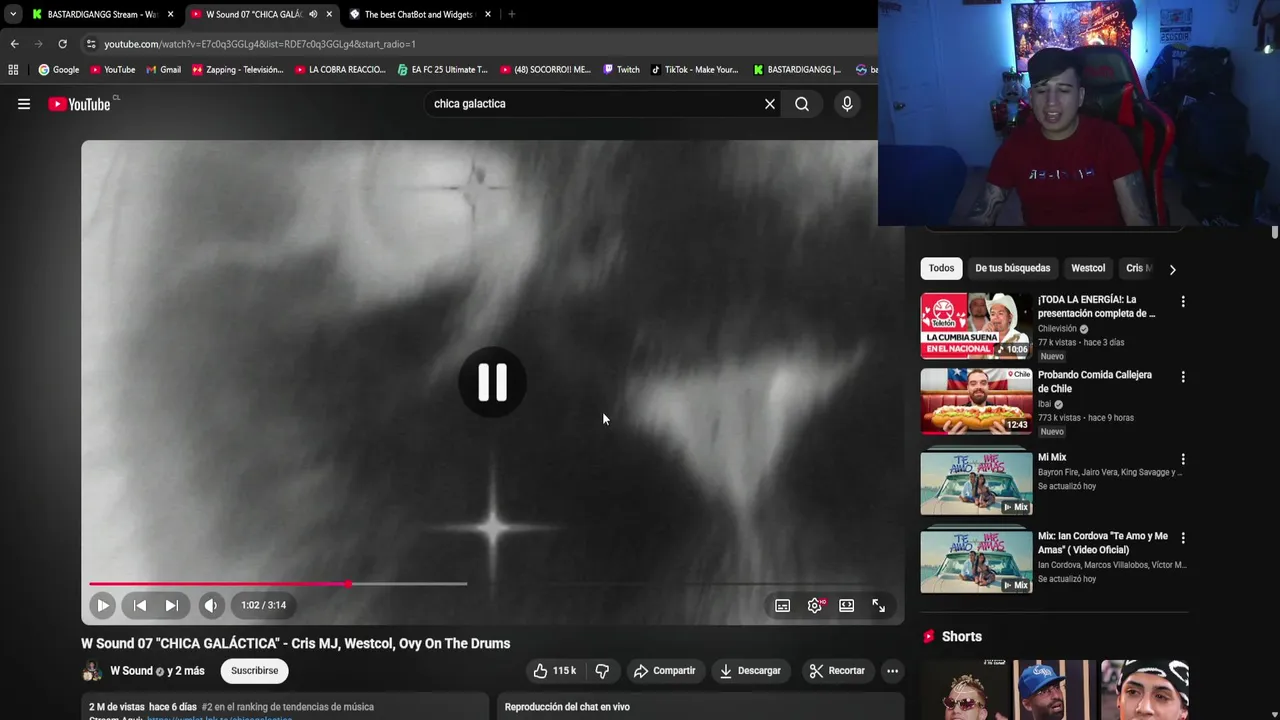Click the Recortar clip button
Screen dimensions: 1280x720
pos(836,671)
